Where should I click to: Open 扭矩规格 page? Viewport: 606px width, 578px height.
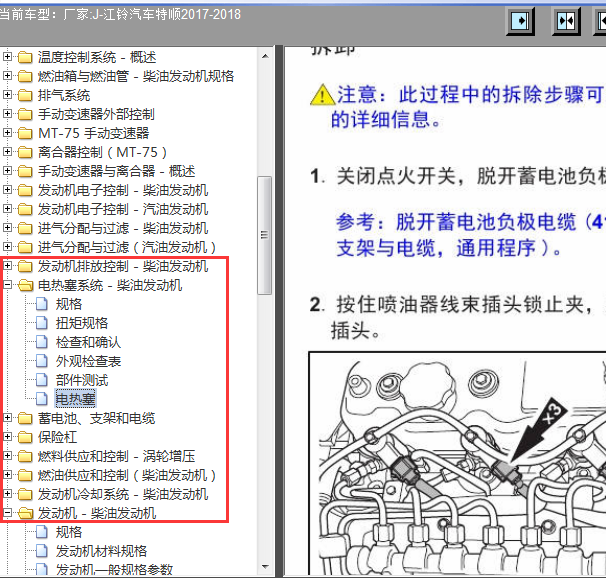[82, 323]
